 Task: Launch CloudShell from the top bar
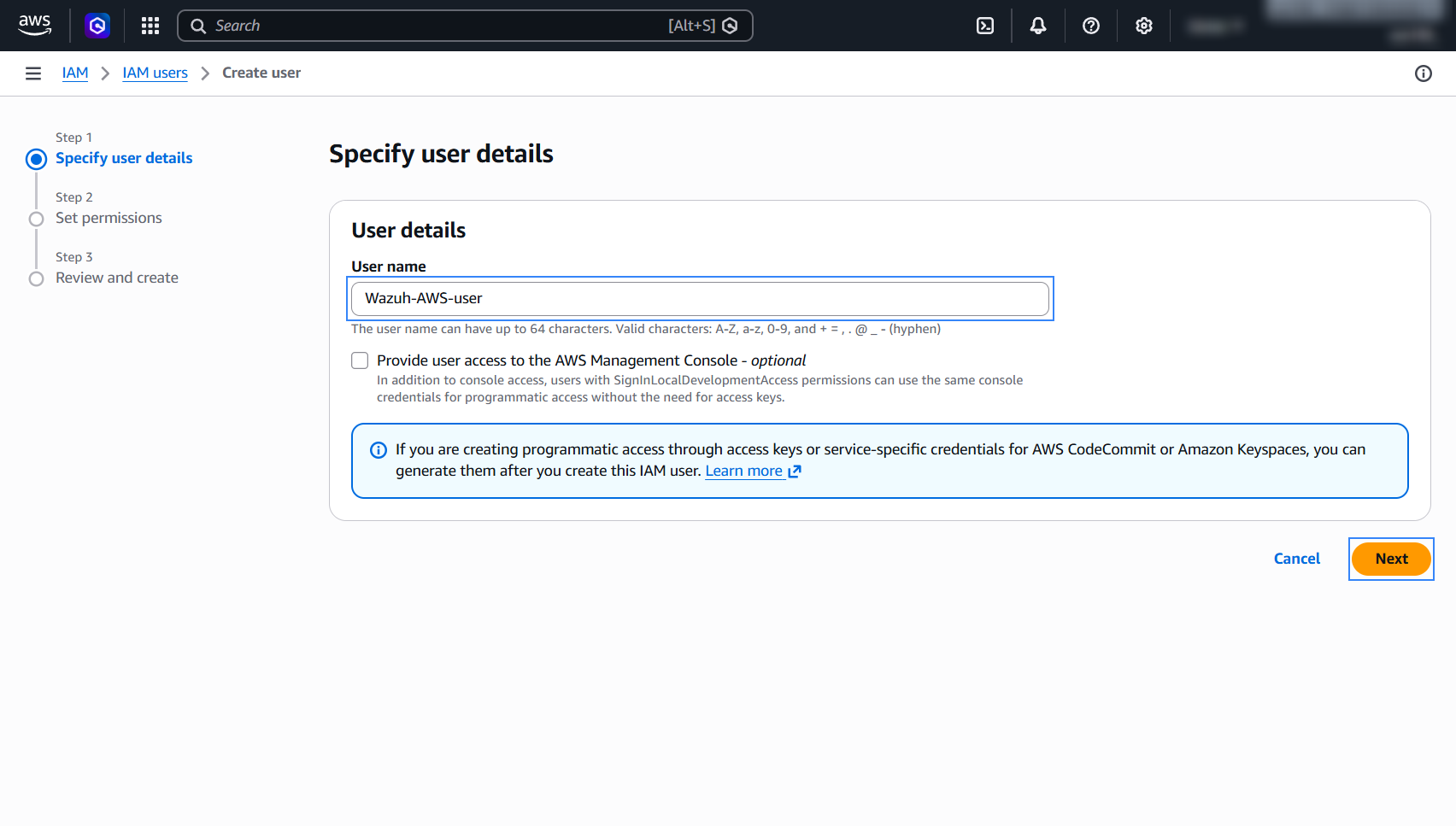(985, 26)
